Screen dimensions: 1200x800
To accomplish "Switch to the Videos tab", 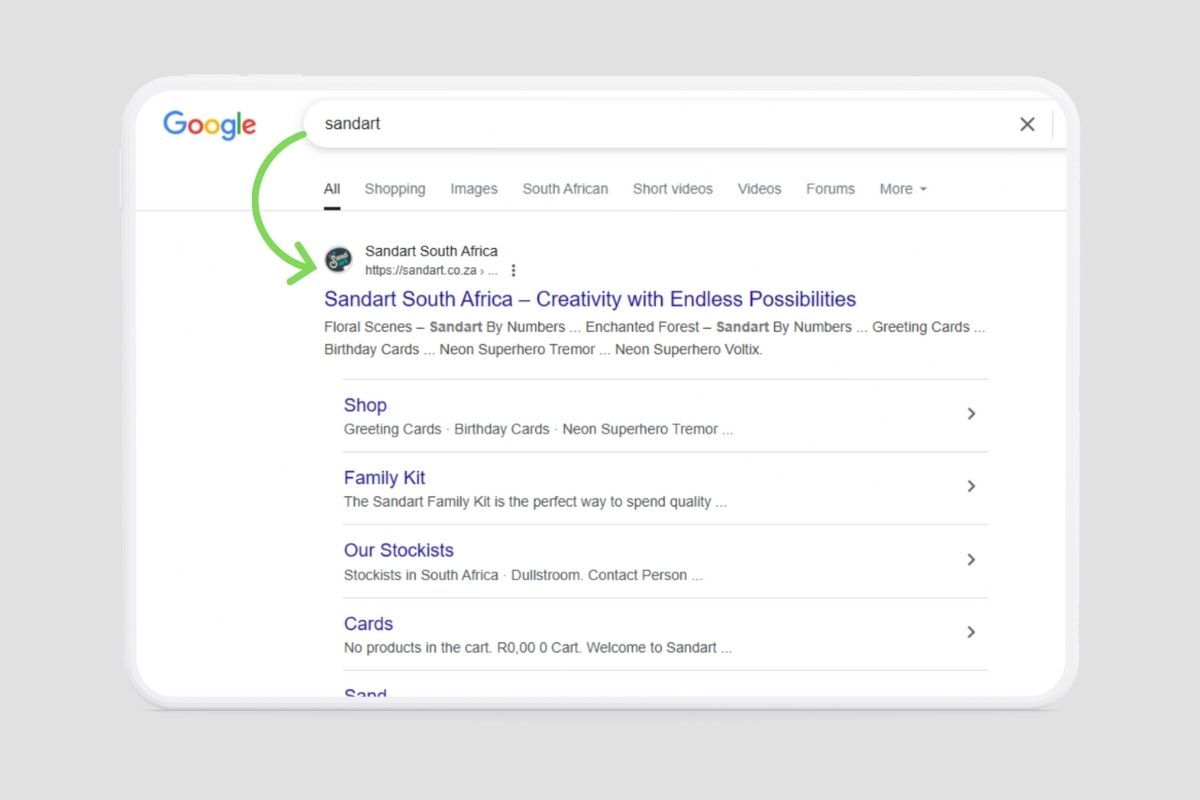I will pos(760,189).
